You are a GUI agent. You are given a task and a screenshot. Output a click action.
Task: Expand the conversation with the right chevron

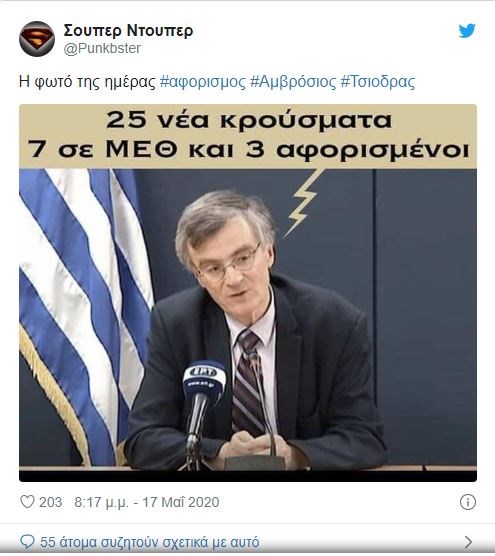[x=468, y=542]
